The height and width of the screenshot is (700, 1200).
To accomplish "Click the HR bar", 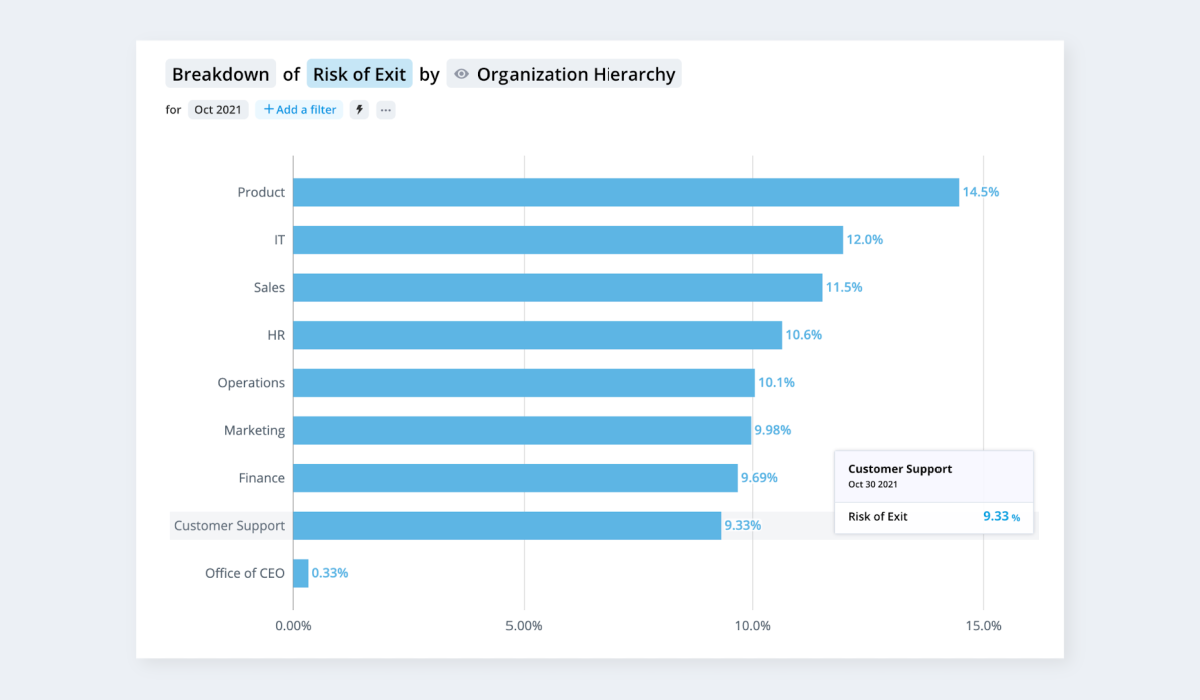I will click(537, 335).
